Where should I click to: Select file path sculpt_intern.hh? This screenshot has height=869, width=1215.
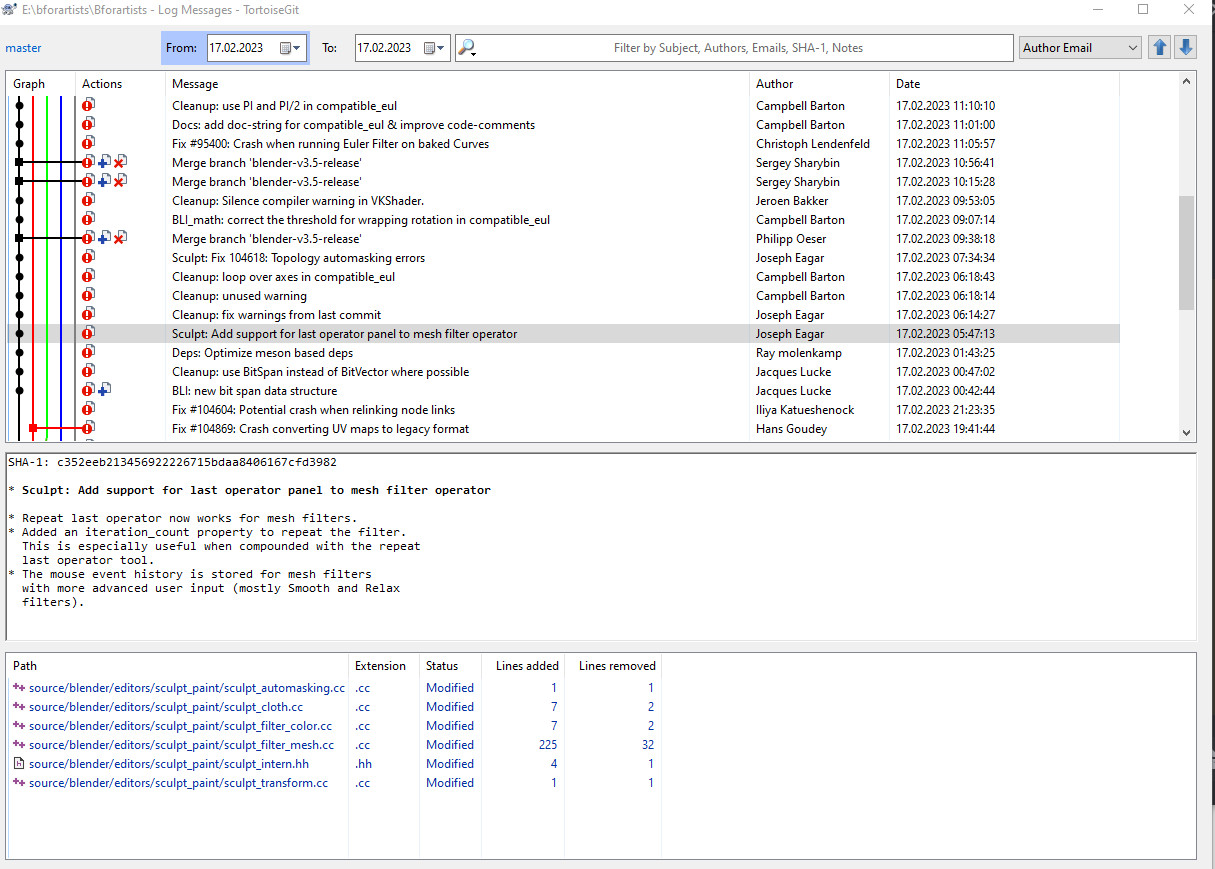click(x=168, y=764)
